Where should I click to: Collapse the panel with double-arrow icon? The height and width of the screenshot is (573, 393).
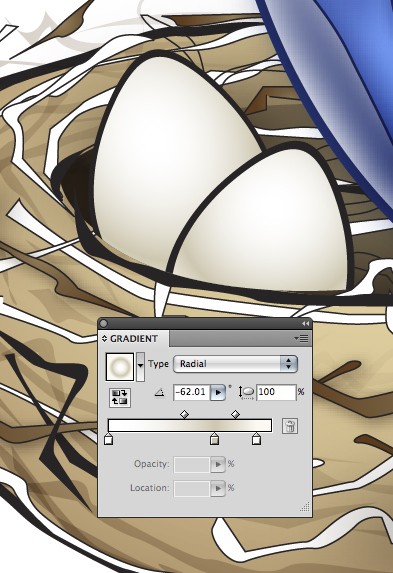pos(305,324)
